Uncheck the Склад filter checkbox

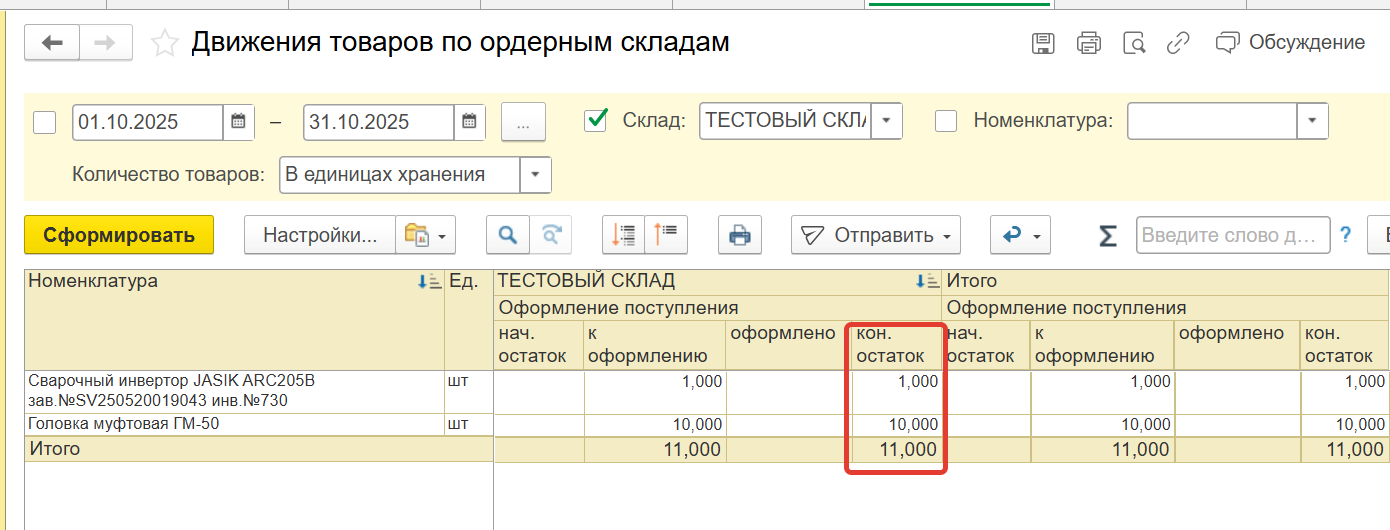(596, 121)
